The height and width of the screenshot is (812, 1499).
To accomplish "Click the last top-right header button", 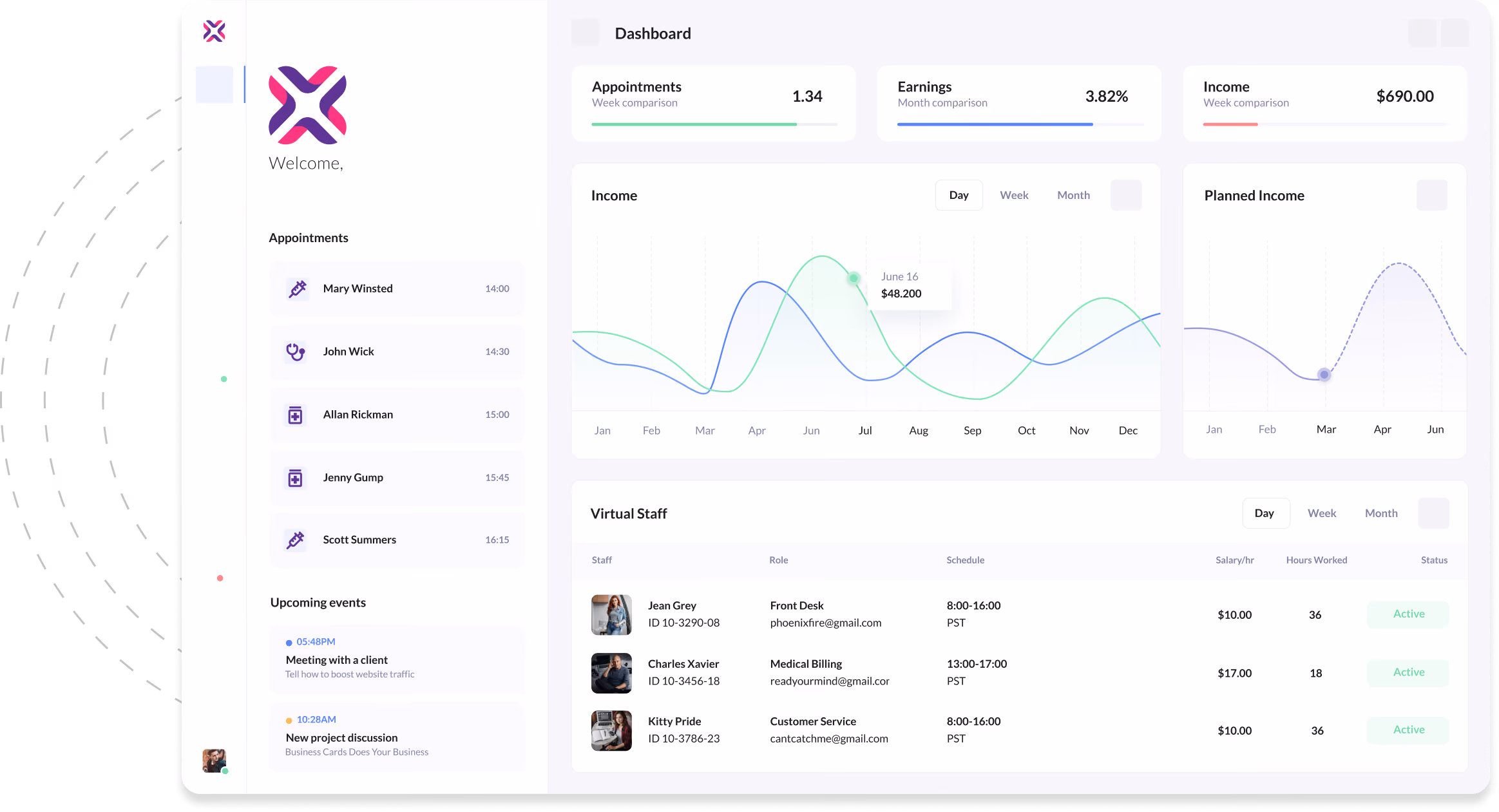I will tap(1455, 33).
